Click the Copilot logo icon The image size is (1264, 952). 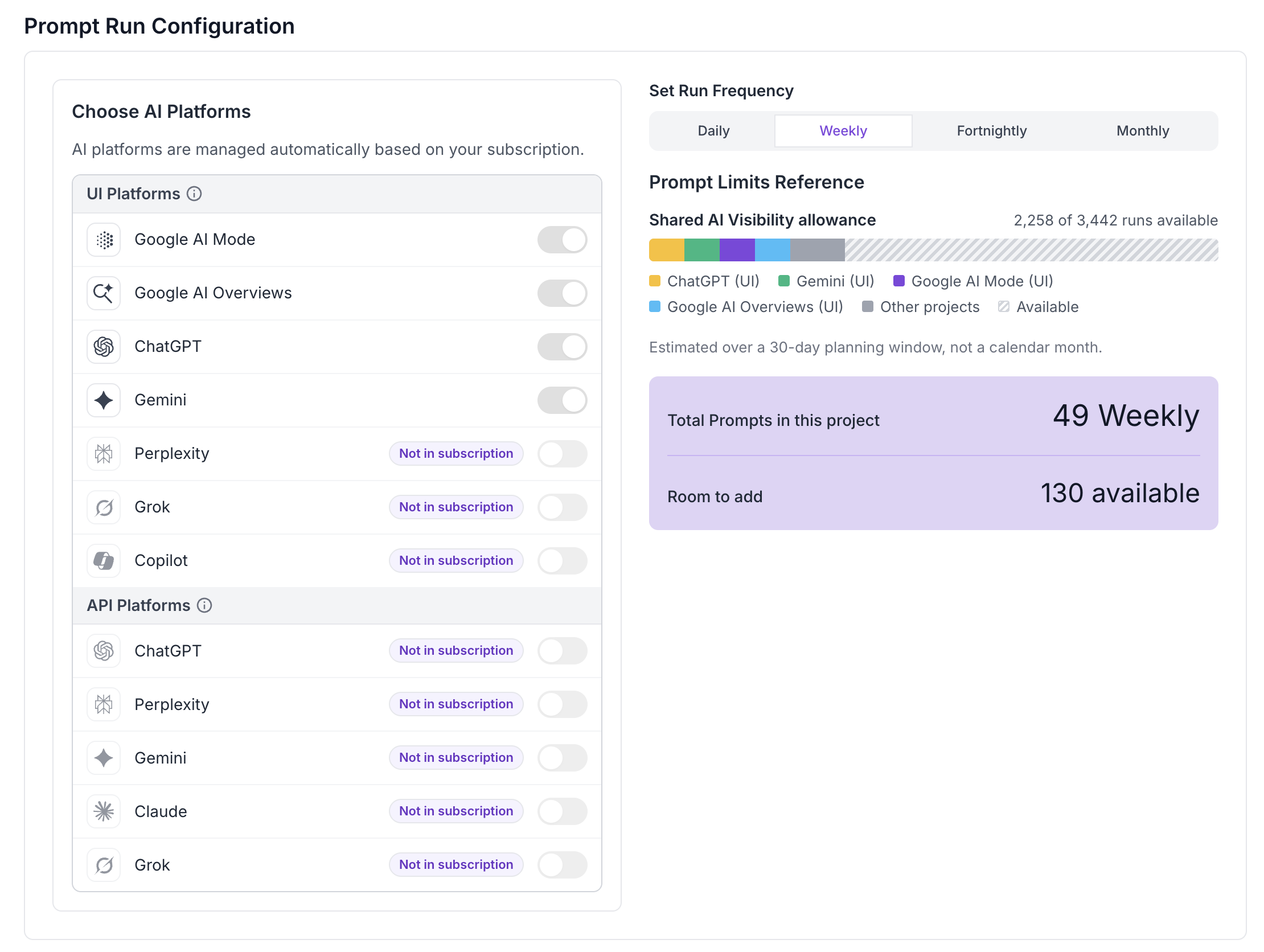(x=104, y=561)
